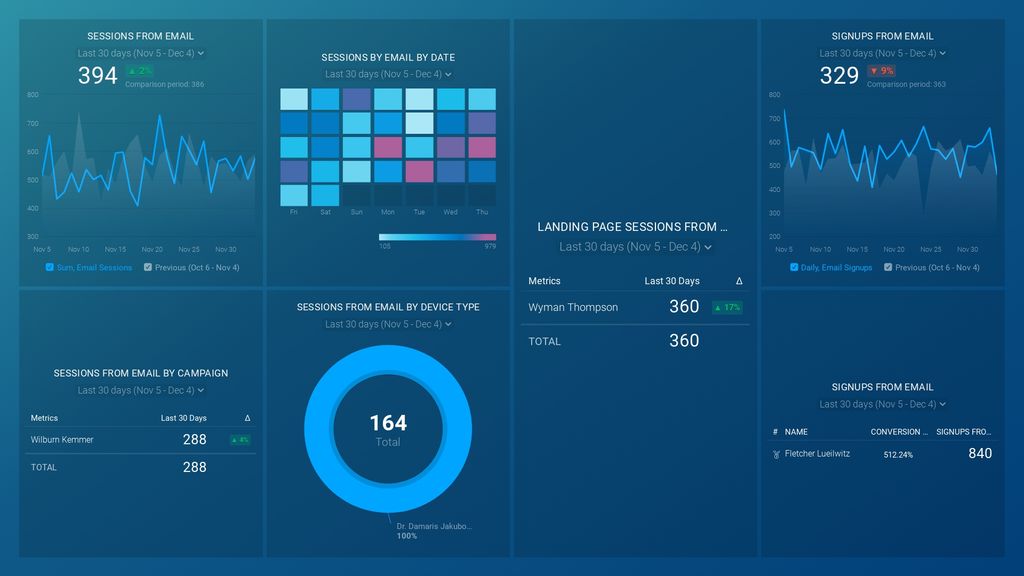
Task: Click the green 2% increase badge
Action: point(140,71)
